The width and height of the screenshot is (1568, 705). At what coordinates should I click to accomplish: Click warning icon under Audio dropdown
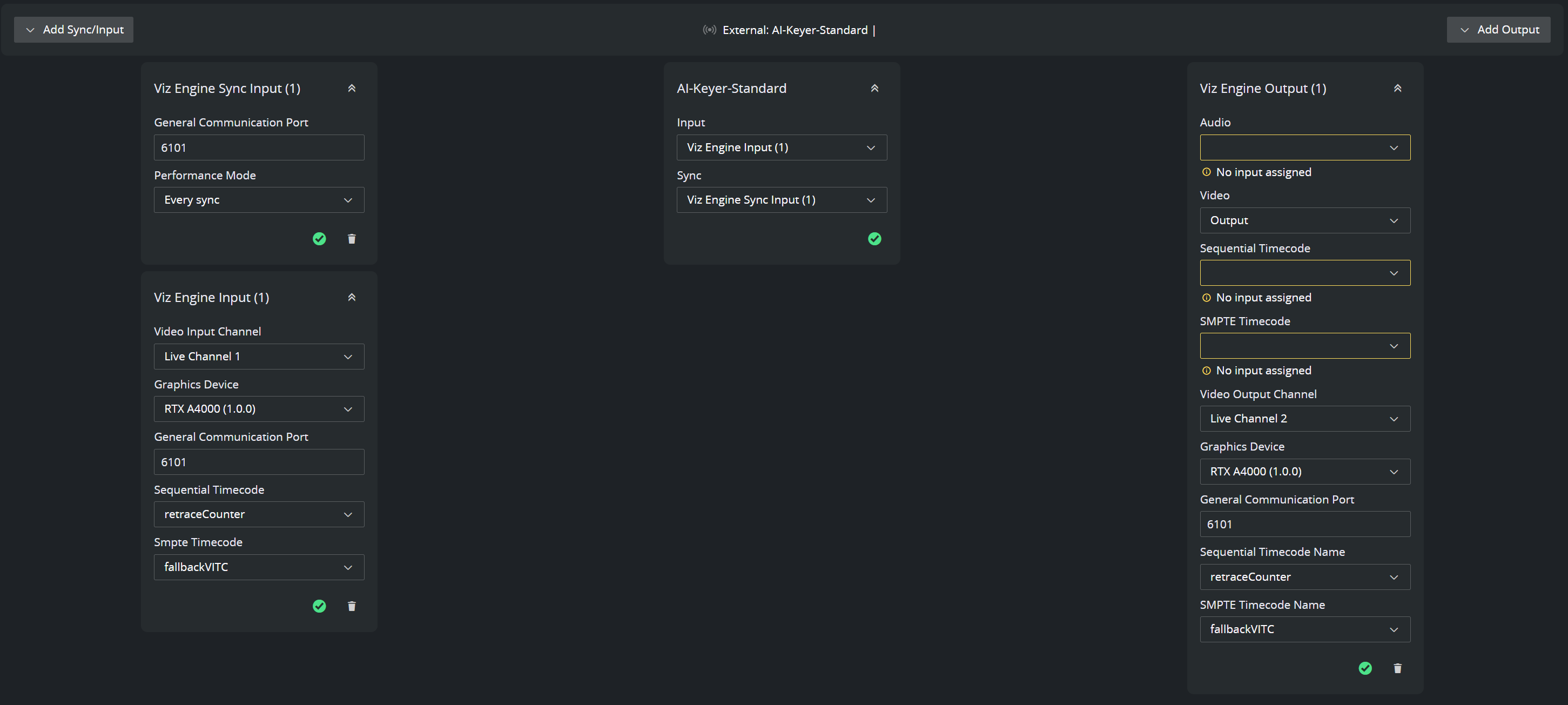point(1206,172)
